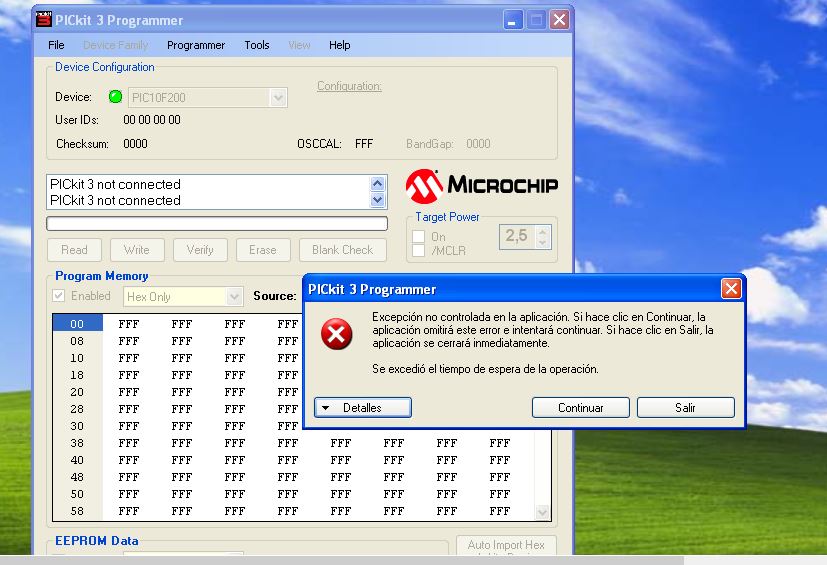Select address row 08 in memory grid

coord(78,341)
